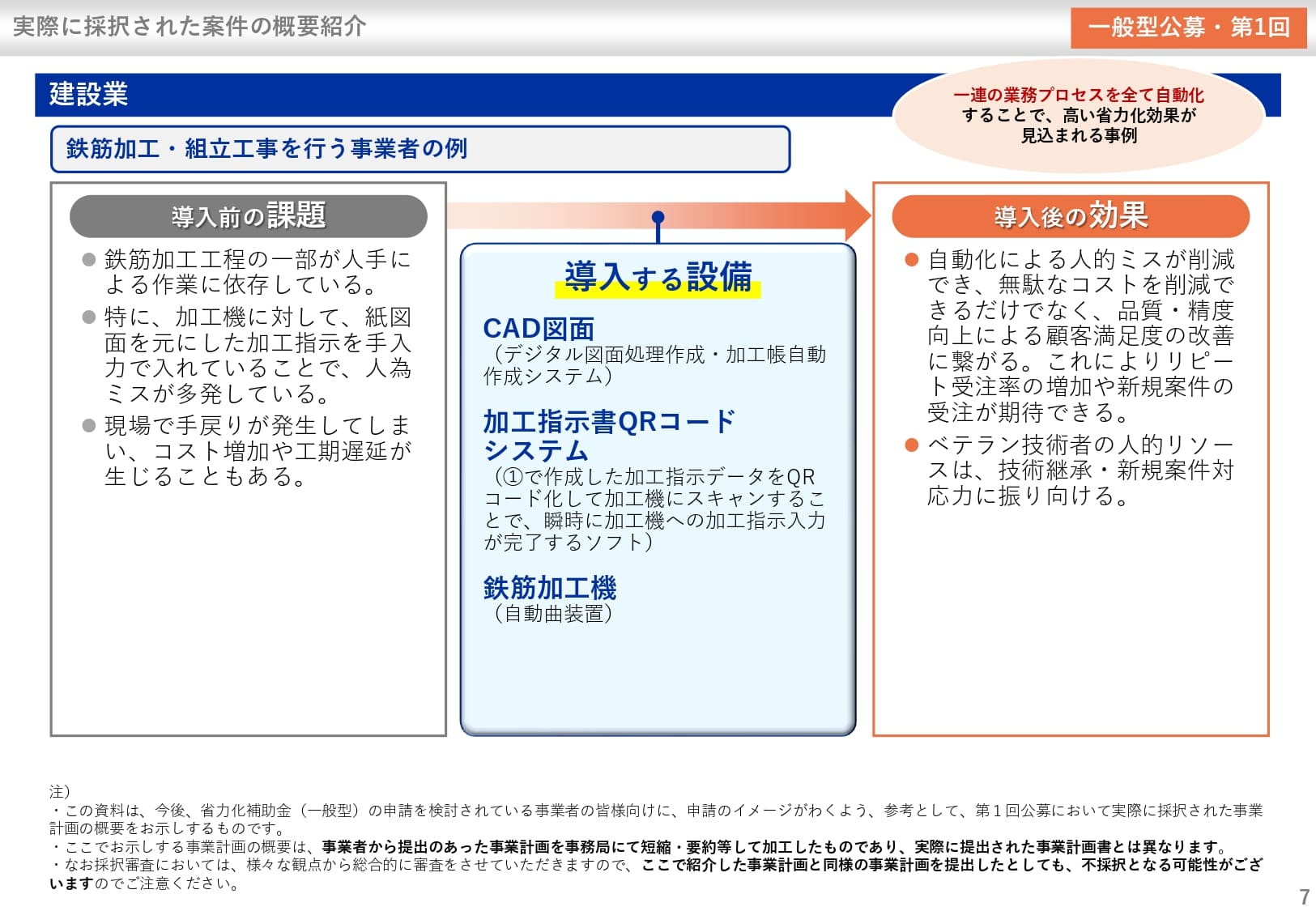Viewport: 1316px width, 911px height.
Task: Click orange bullet beside 自動化による人的ミス
Action: pos(911,260)
